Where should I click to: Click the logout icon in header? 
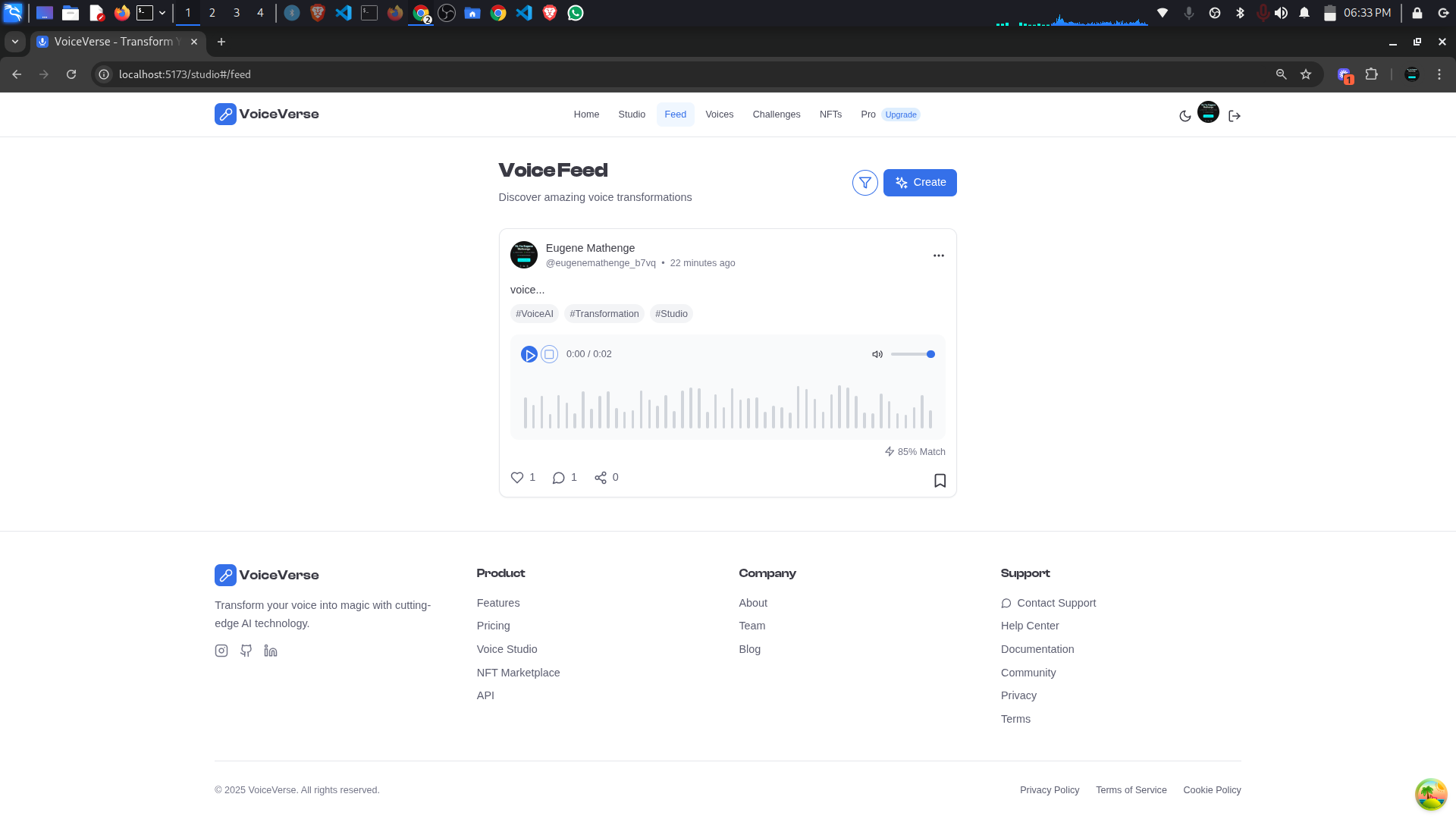[1235, 116]
